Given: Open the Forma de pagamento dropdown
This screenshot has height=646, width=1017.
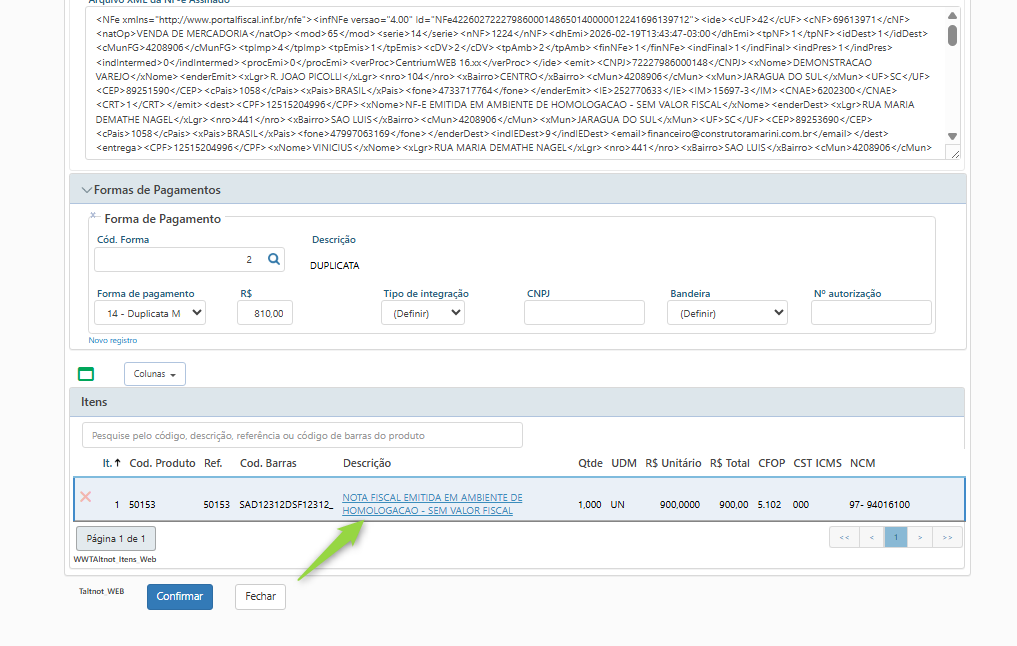Looking at the screenshot, I should (x=150, y=313).
